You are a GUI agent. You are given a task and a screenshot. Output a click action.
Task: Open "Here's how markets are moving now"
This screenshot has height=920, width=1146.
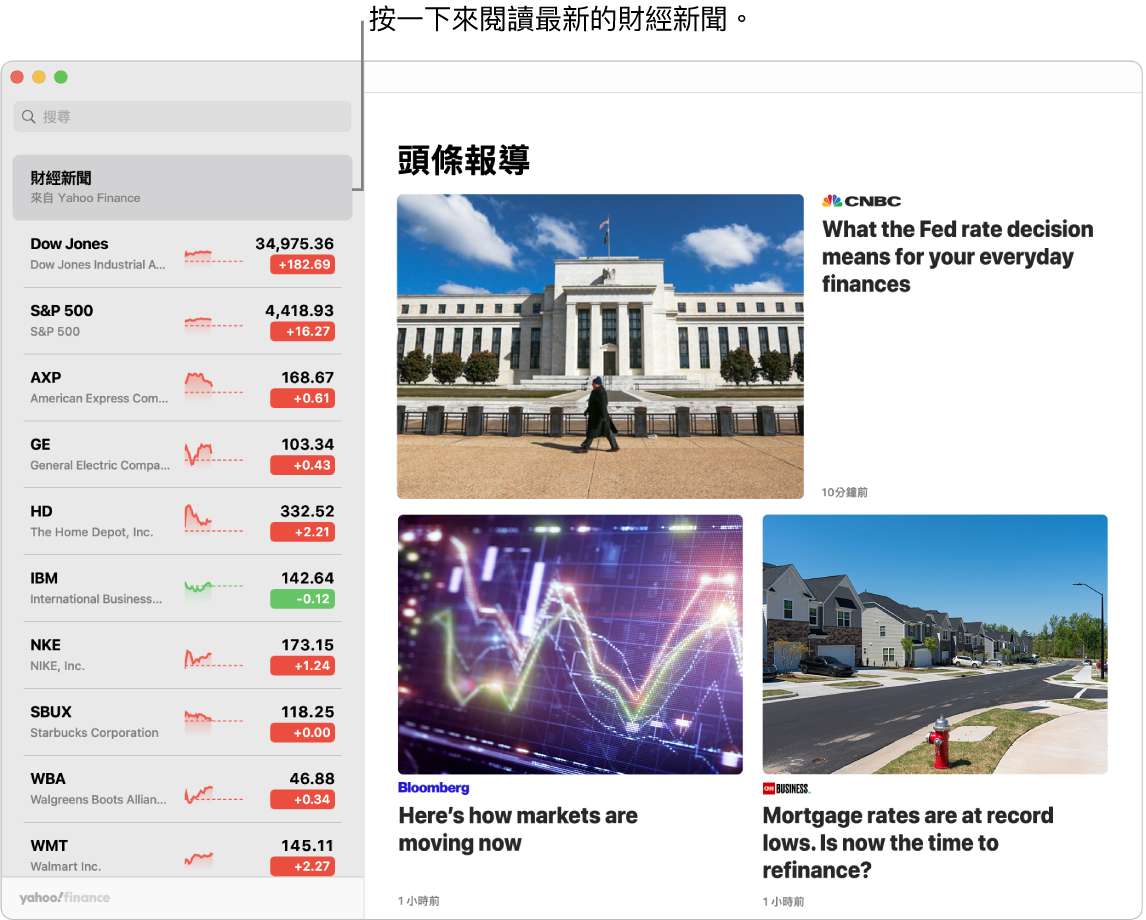pos(518,829)
